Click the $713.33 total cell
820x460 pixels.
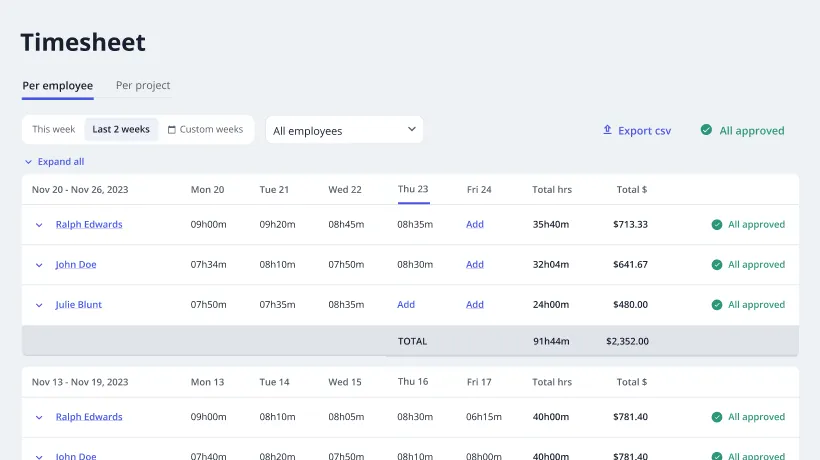[630, 224]
